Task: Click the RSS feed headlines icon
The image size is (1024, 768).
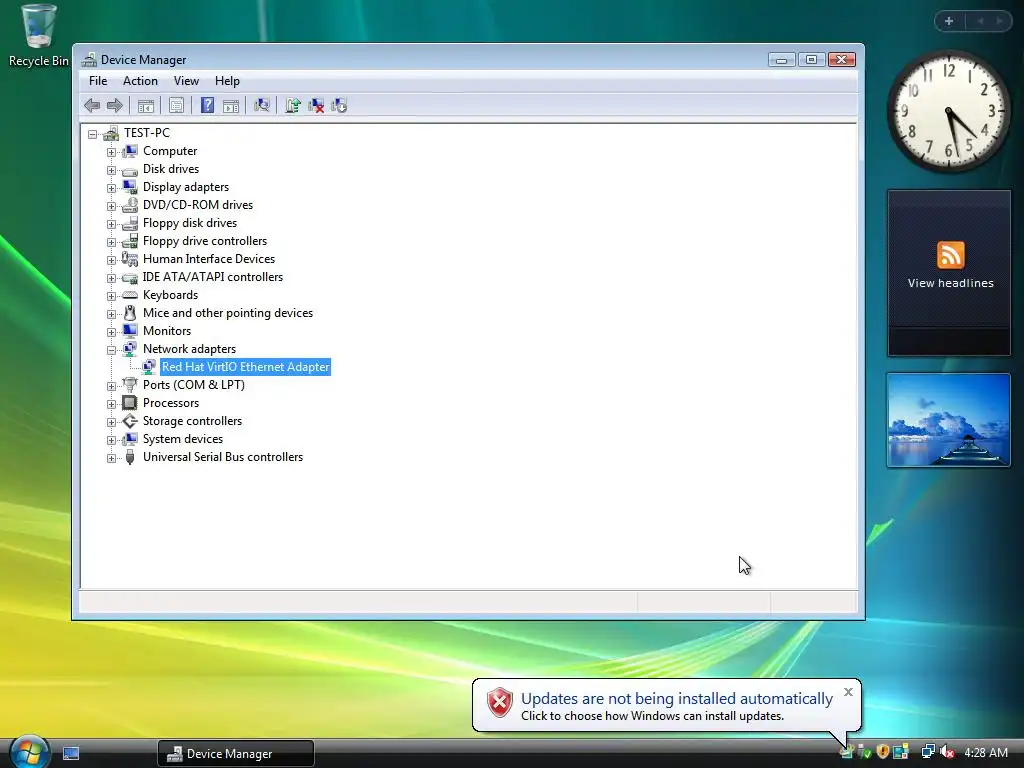Action: (950, 255)
